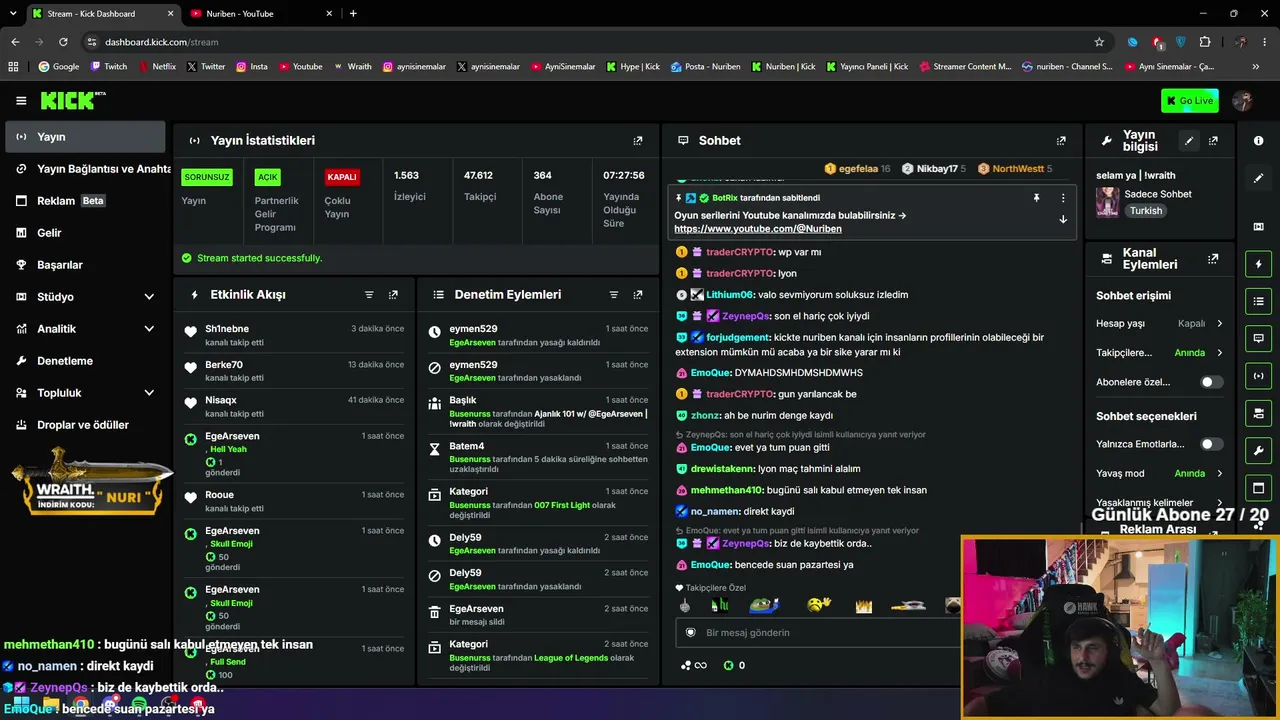This screenshot has width=1280, height=720.
Task: Open Droplar ve ödüller in the sidebar
Action: [x=84, y=425]
